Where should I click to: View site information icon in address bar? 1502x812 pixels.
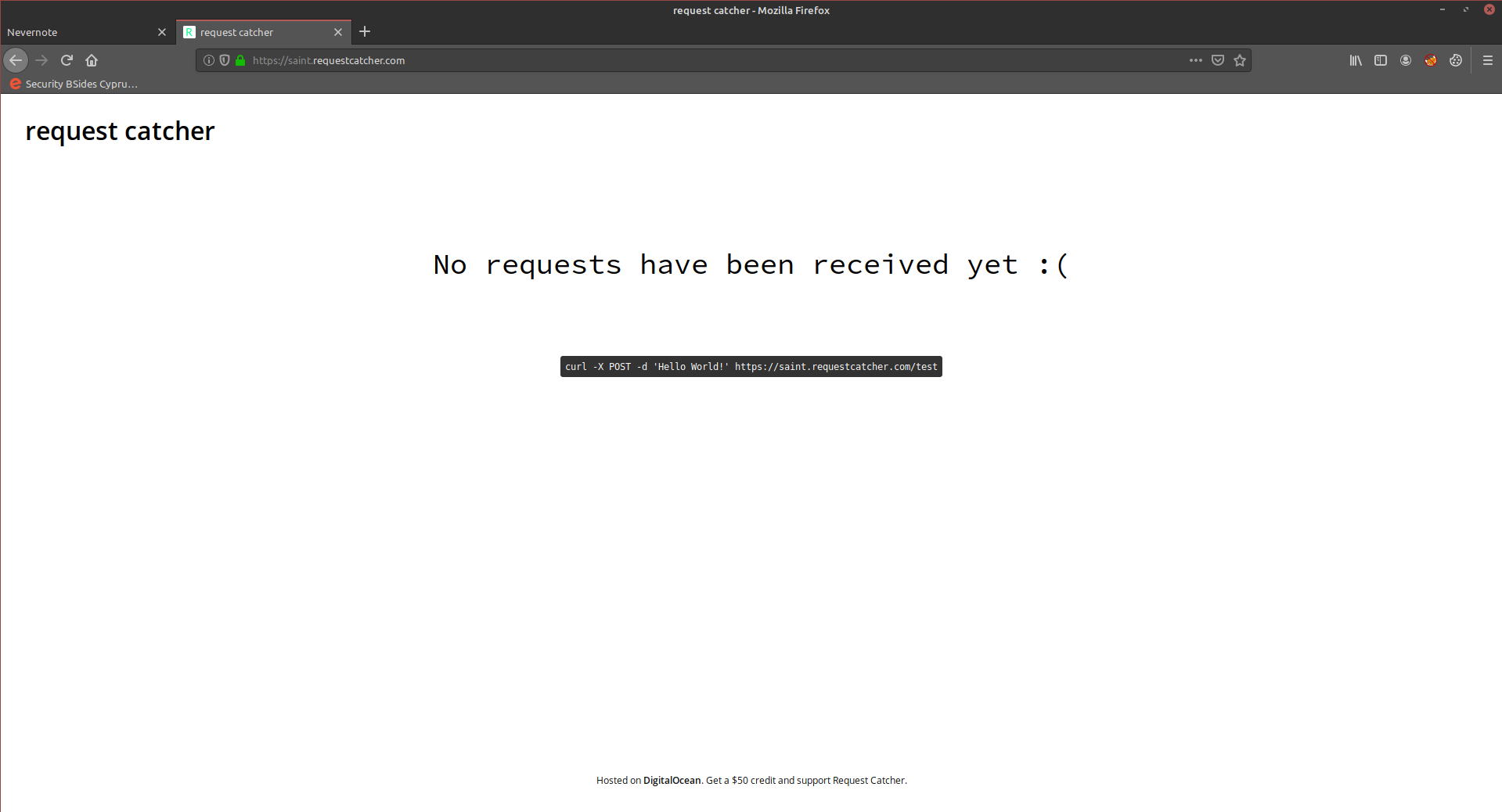(x=209, y=60)
